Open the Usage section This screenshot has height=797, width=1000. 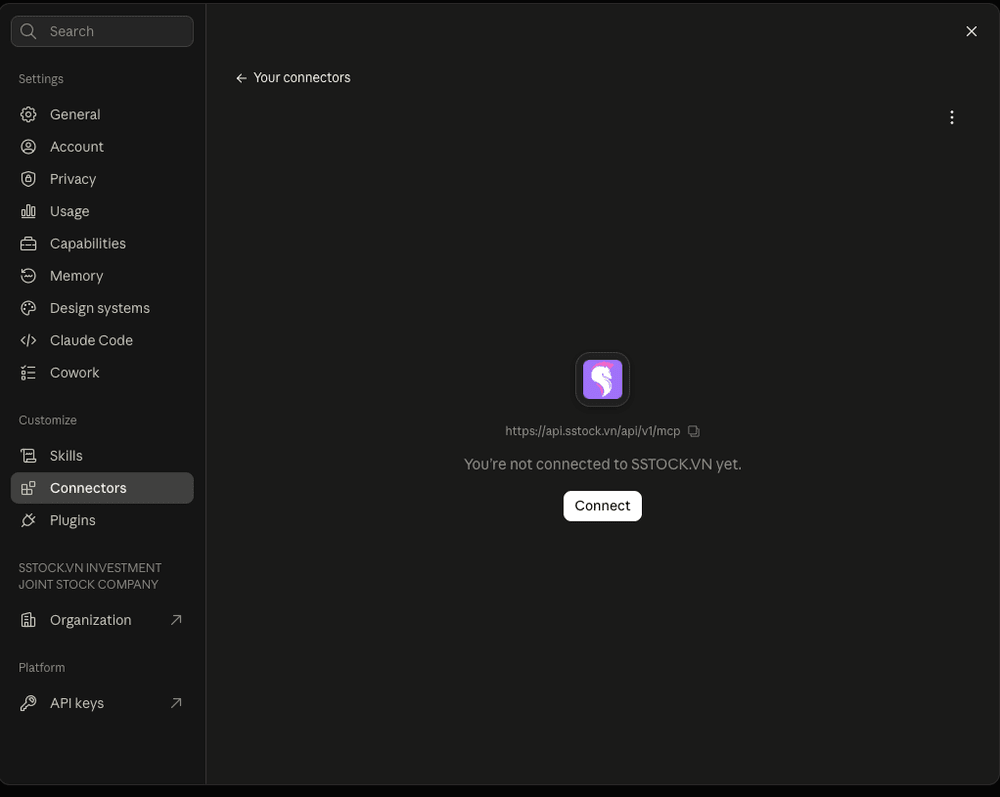tap(102, 211)
